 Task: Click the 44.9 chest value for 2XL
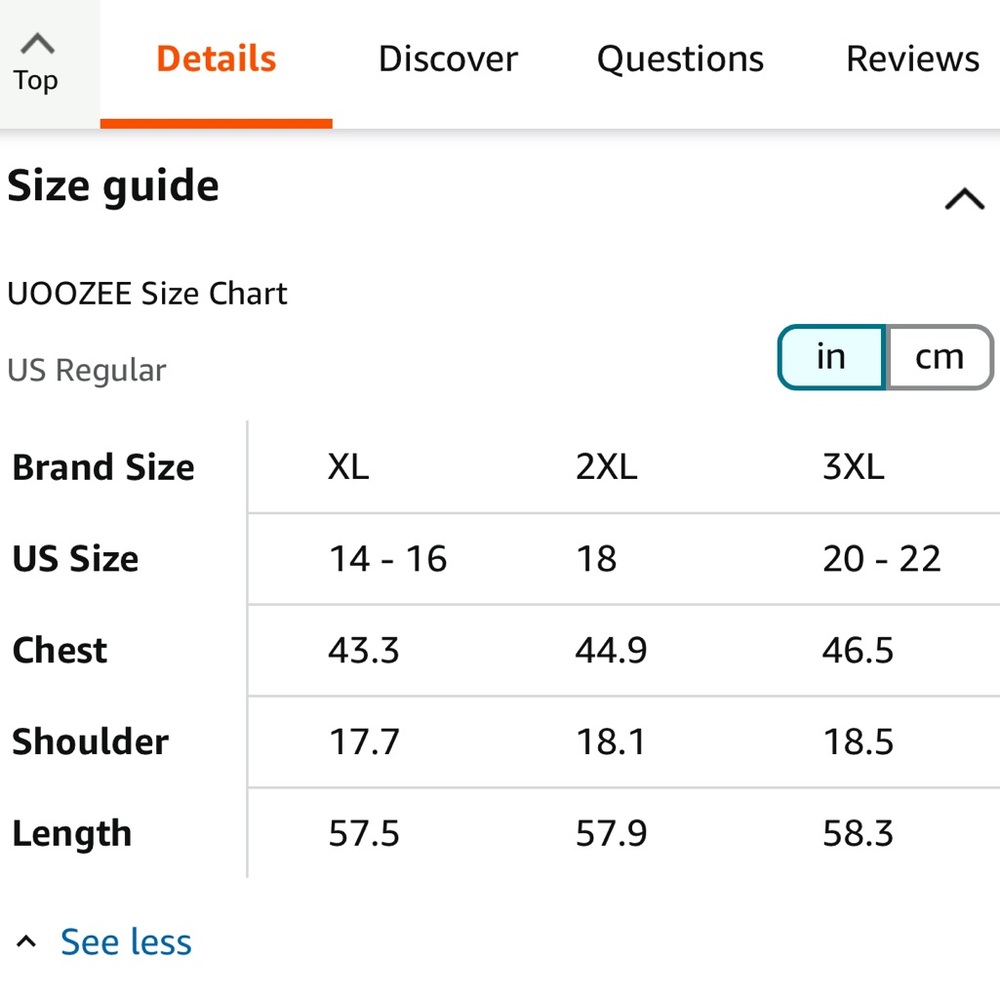[611, 651]
